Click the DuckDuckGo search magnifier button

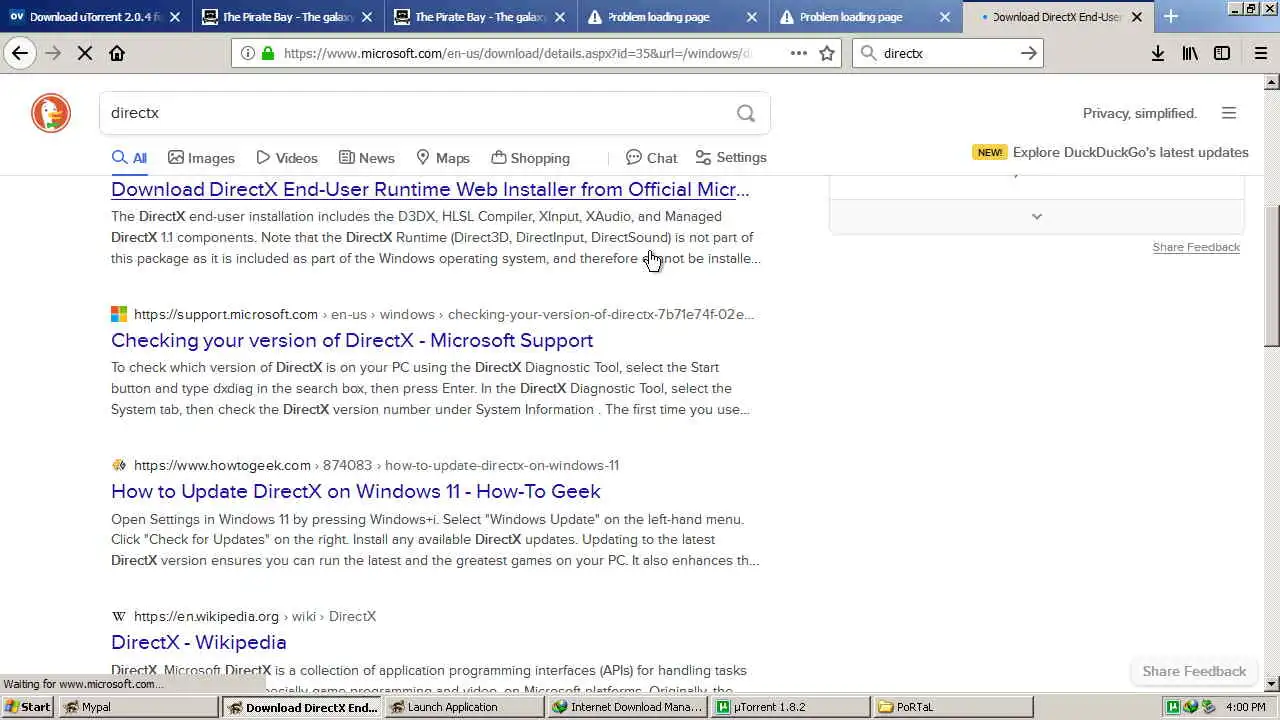coord(746,113)
